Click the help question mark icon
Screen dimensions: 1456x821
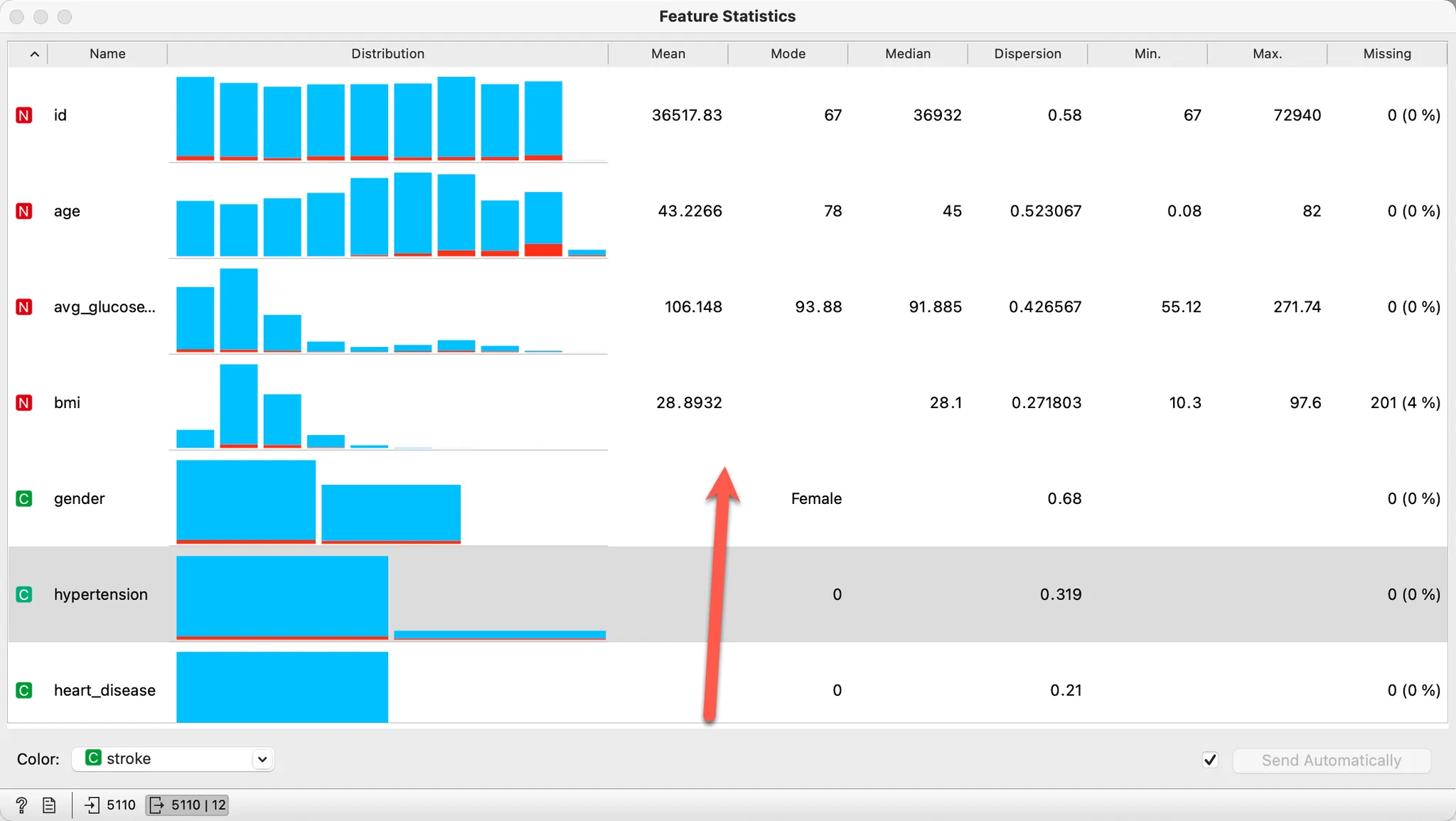(x=21, y=805)
